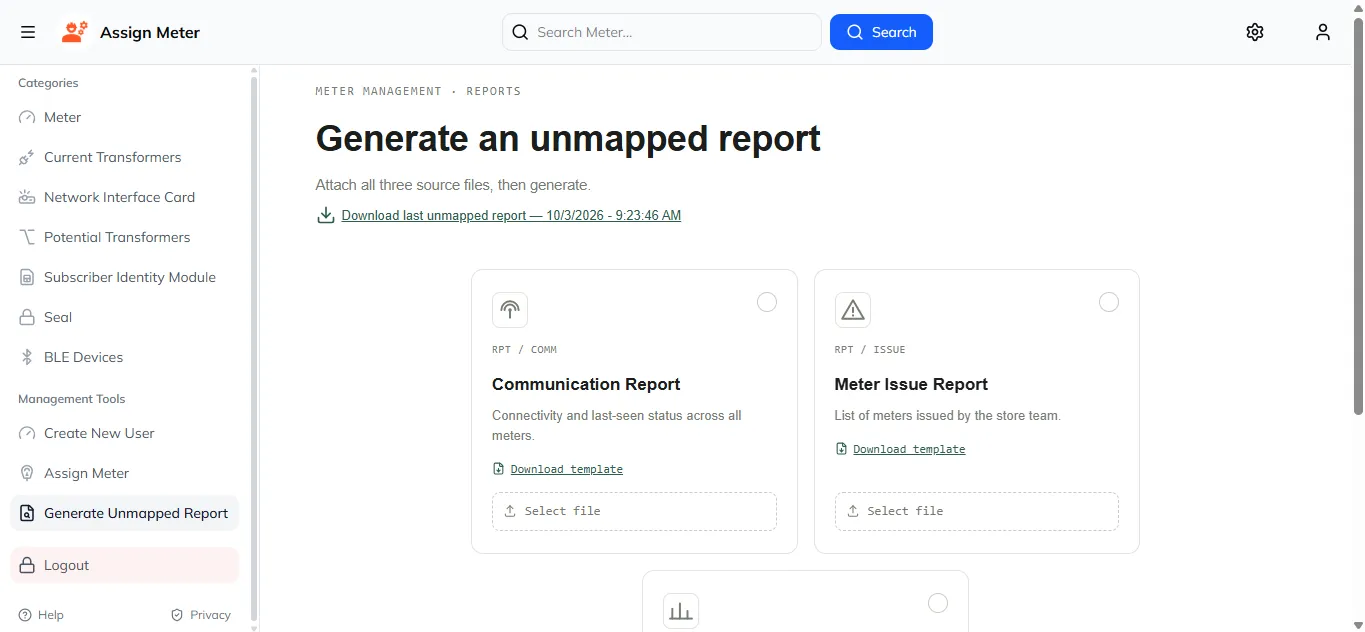Click the Search Meter input field
The width and height of the screenshot is (1365, 632).
[x=662, y=32]
